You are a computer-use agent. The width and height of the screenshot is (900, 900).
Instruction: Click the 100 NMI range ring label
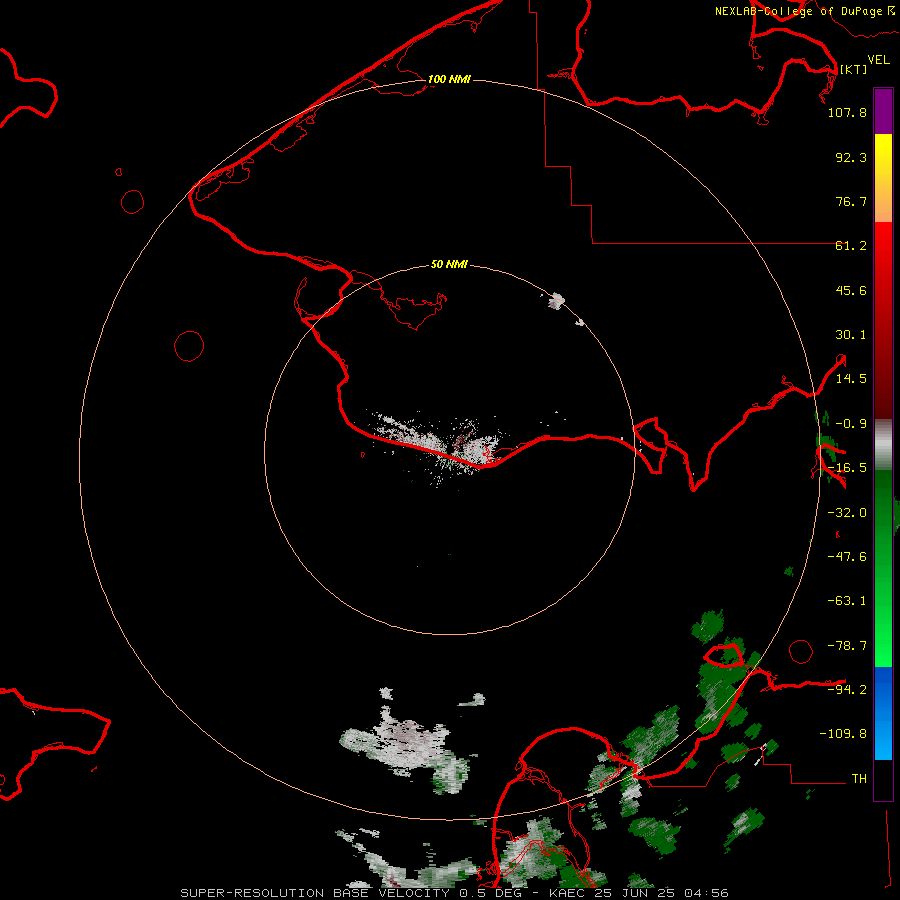click(449, 79)
